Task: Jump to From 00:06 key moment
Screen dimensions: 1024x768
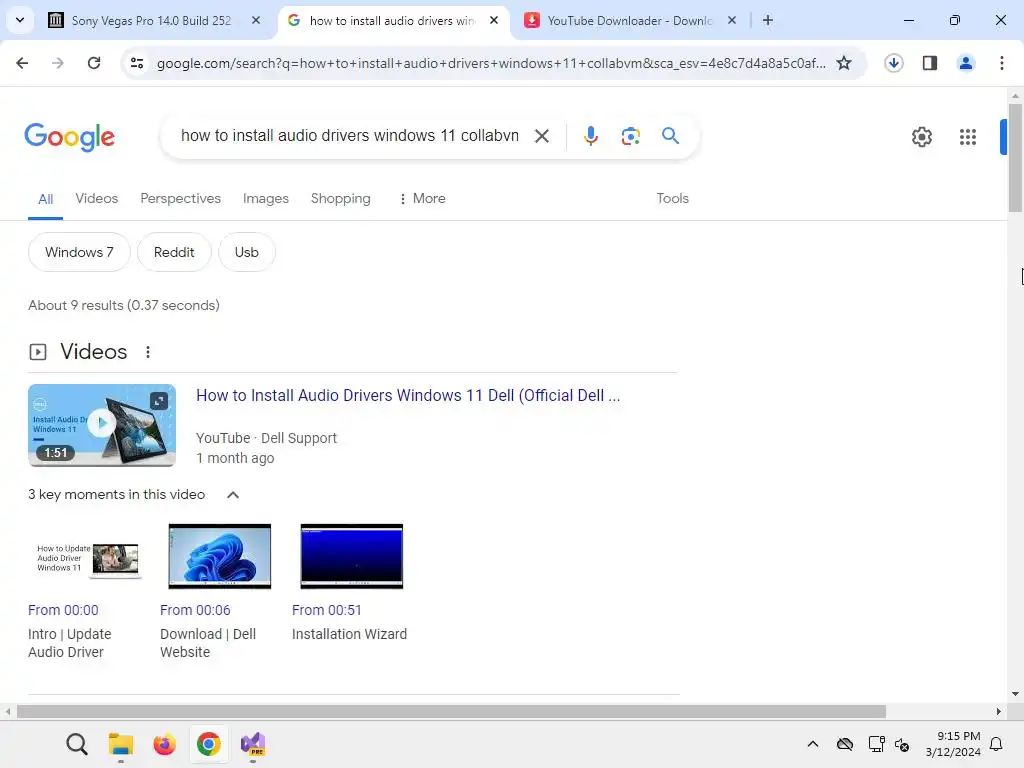Action: click(x=195, y=610)
